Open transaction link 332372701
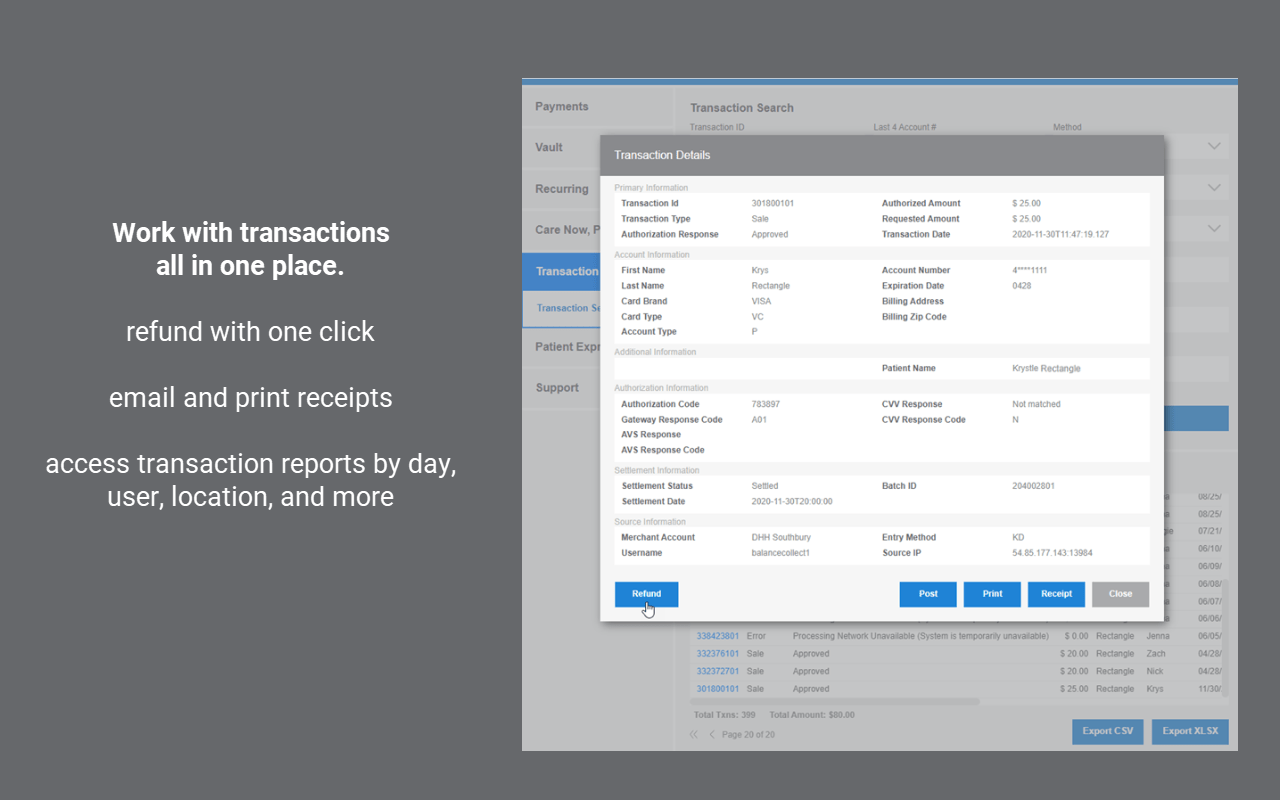 pos(718,671)
